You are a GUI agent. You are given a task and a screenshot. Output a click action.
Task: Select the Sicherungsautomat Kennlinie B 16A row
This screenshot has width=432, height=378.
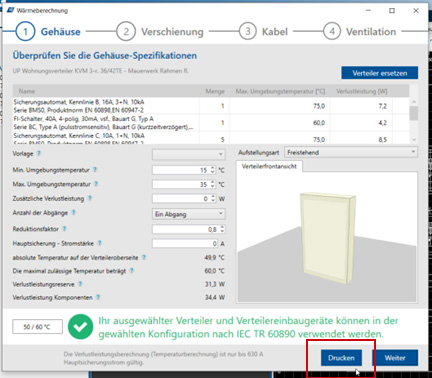tap(211, 106)
